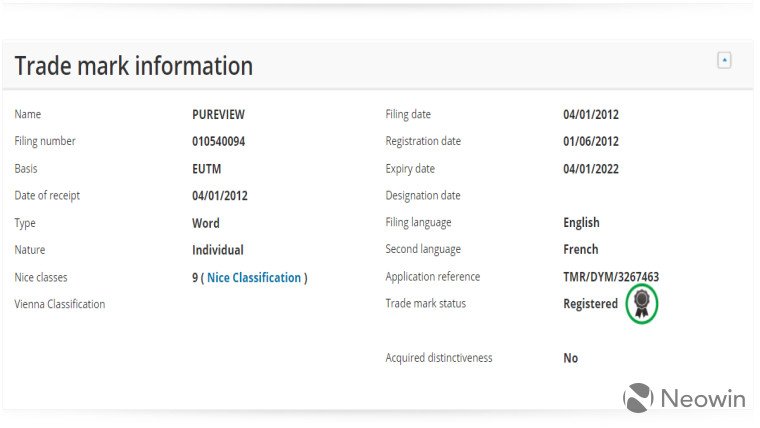This screenshot has height=428, width=760.
Task: Click the Acquired distinctiveness No value
Action: pyautogui.click(x=570, y=358)
